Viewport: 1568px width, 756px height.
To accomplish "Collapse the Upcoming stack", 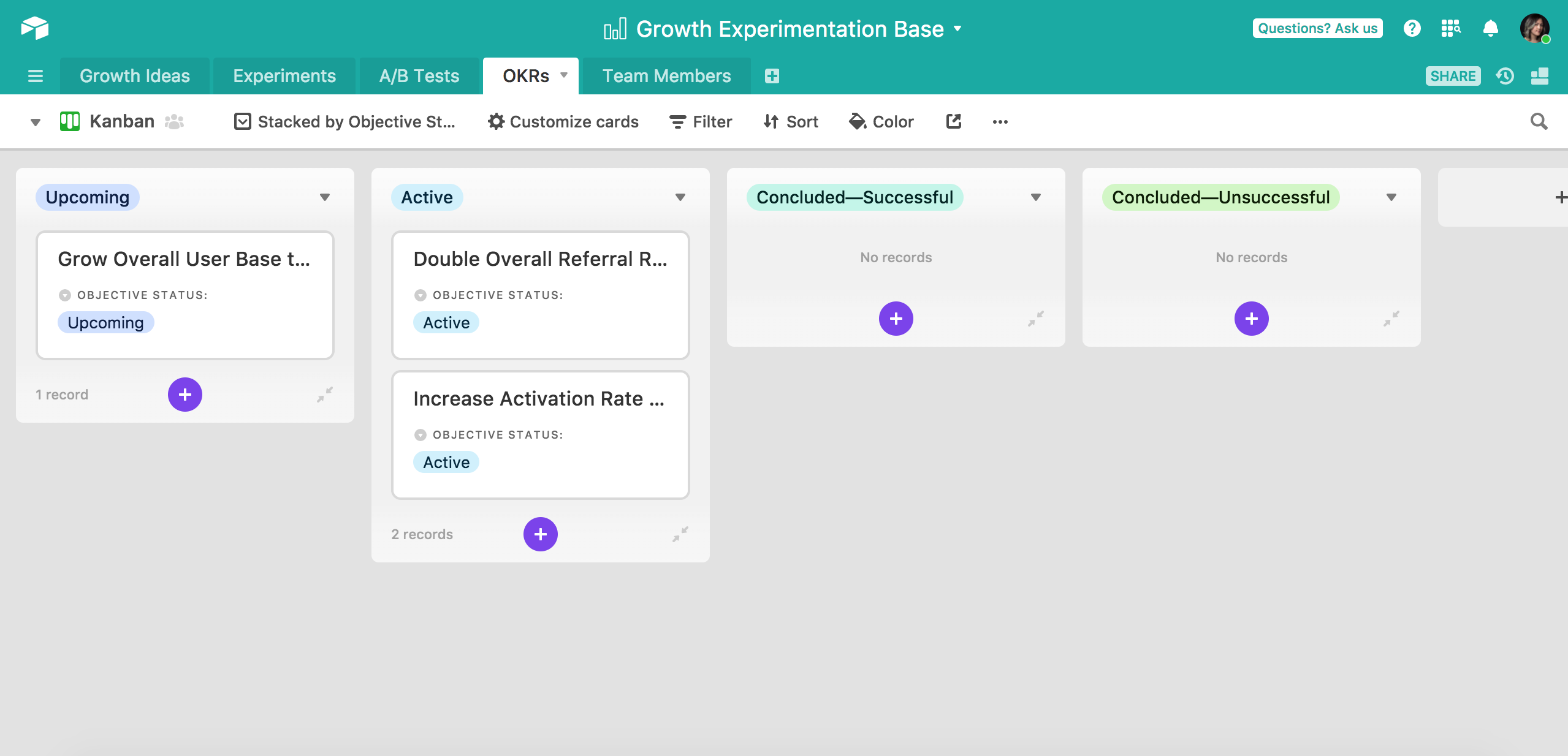I will pyautogui.click(x=324, y=395).
